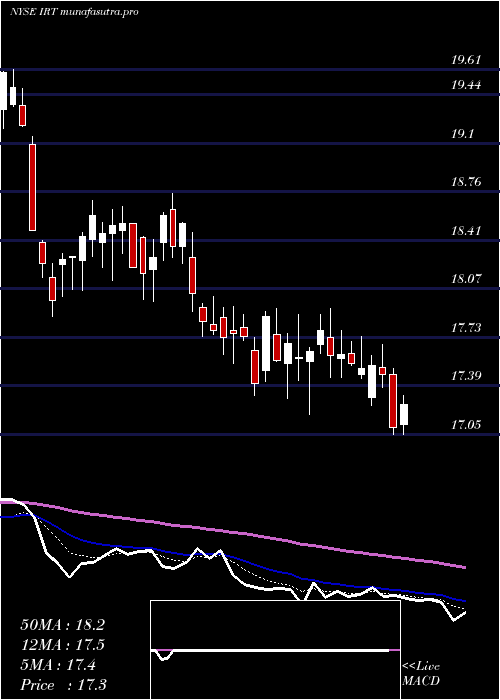The width and height of the screenshot is (500, 700).
Task: Click the 17.05 price level label
Action: point(466,425)
